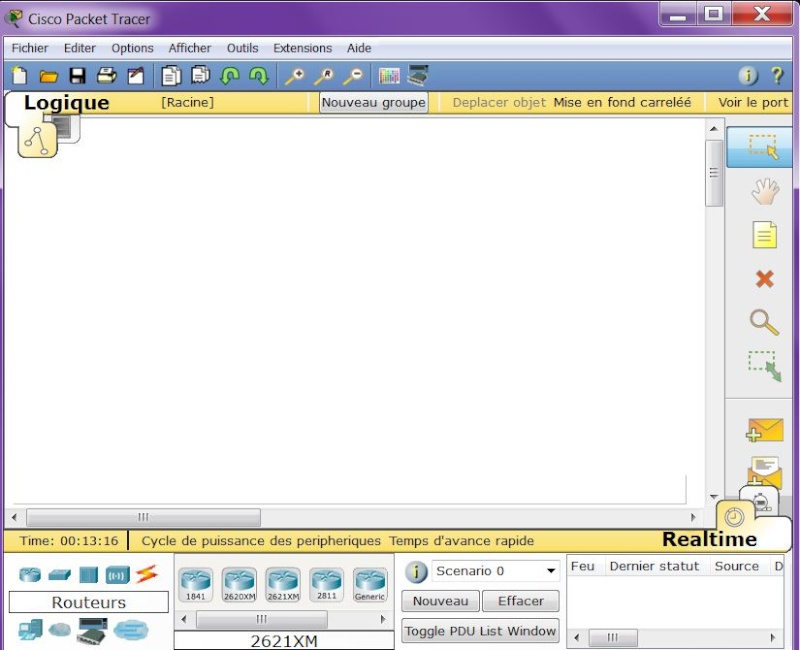The height and width of the screenshot is (650, 800).
Task: Select End Devices category icon
Action: pos(31,630)
